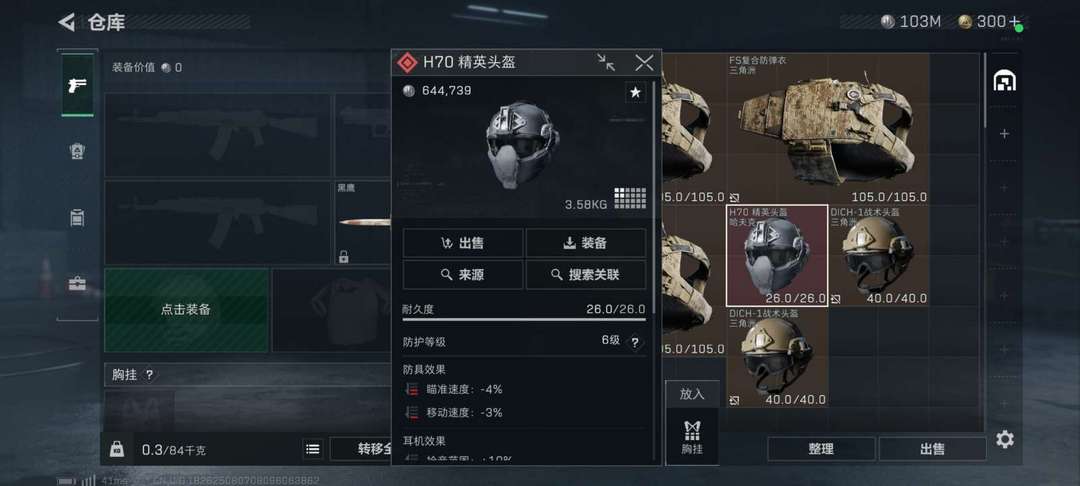This screenshot has width=1080, height=486.
Task: Toggle the weight lock icon at bottom left
Action: 116,449
